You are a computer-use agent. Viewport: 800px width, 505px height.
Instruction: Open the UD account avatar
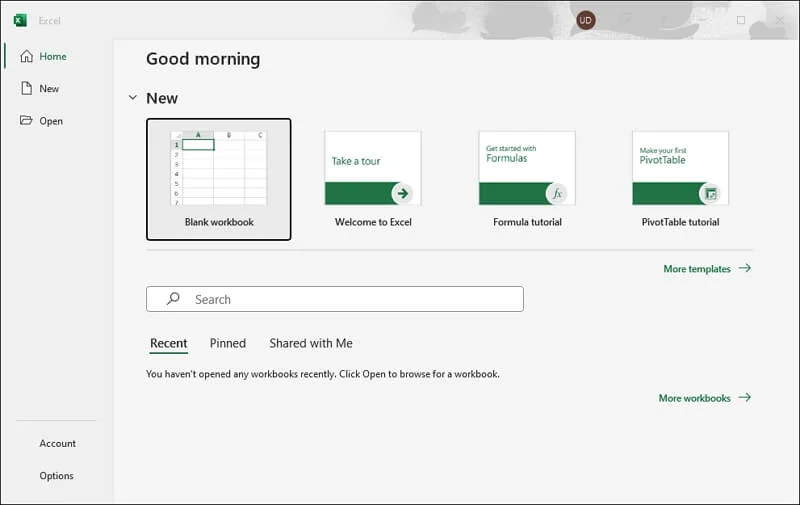pos(585,20)
